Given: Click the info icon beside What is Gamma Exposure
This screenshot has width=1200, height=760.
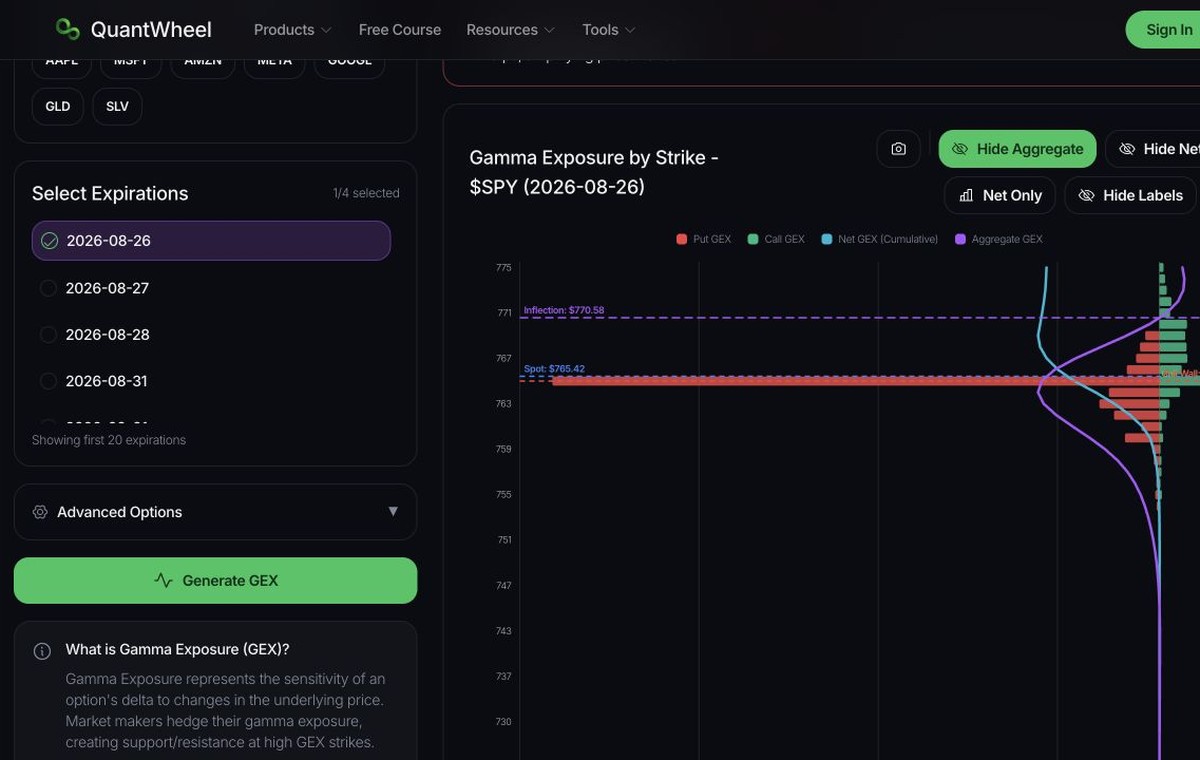Looking at the screenshot, I should pos(42,651).
